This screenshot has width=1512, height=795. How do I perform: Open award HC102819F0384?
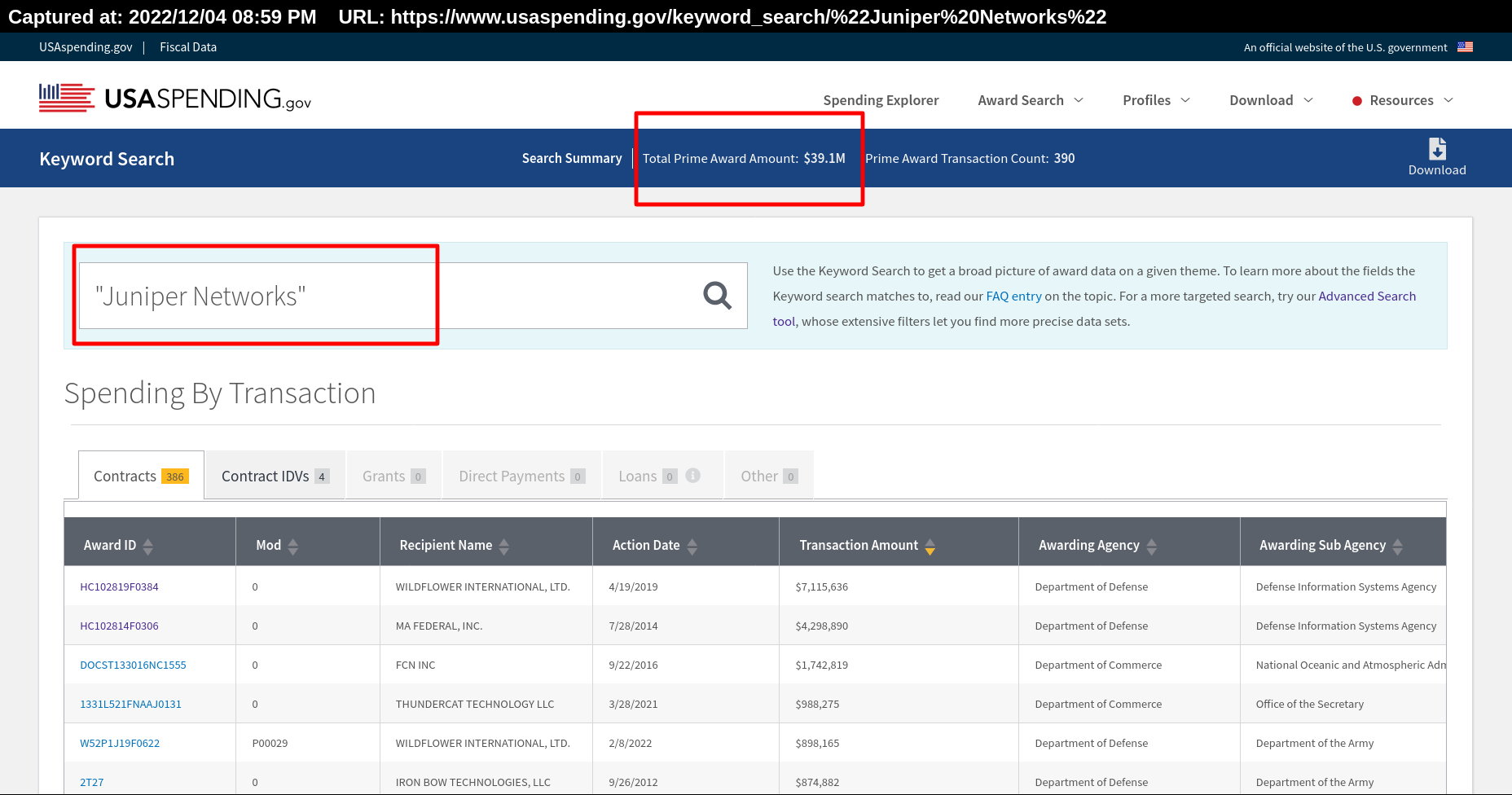119,586
